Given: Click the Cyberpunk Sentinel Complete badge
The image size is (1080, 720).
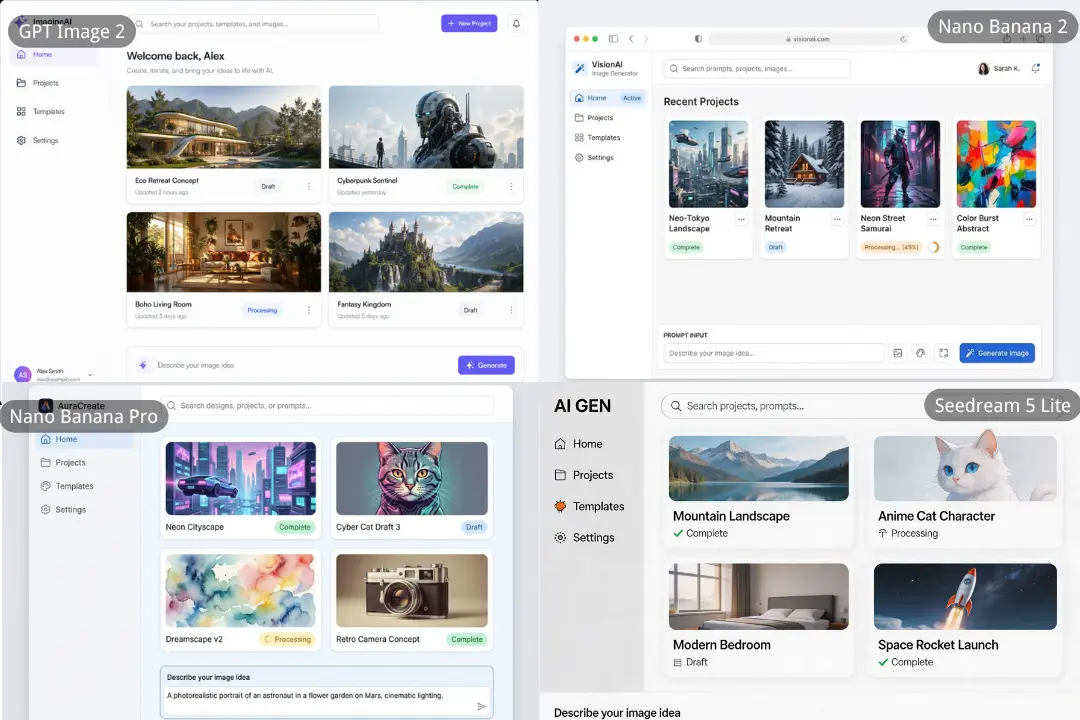Looking at the screenshot, I should 466,187.
